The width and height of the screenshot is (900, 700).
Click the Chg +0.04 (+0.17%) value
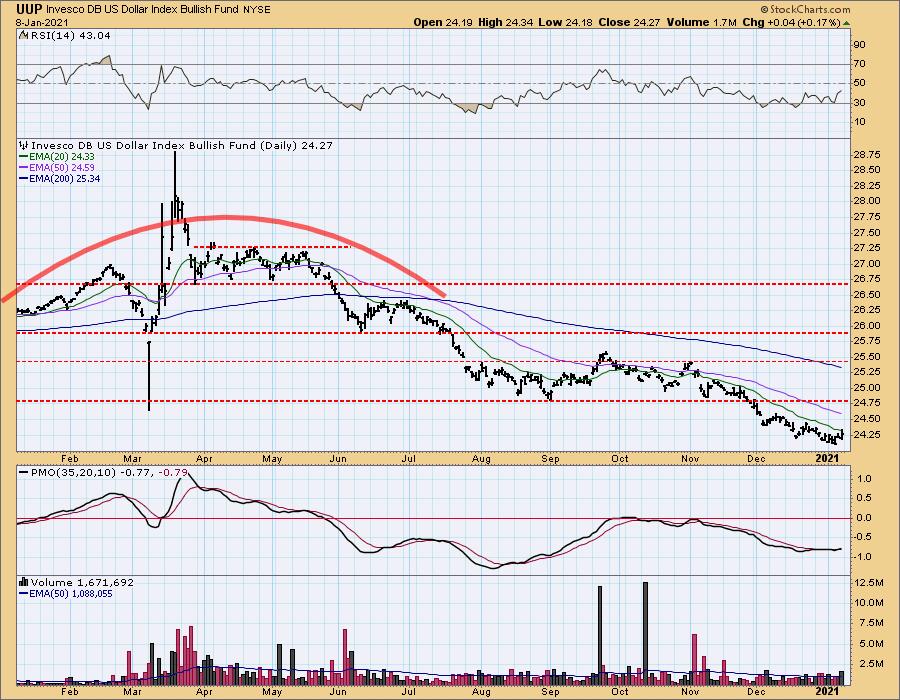(x=791, y=22)
